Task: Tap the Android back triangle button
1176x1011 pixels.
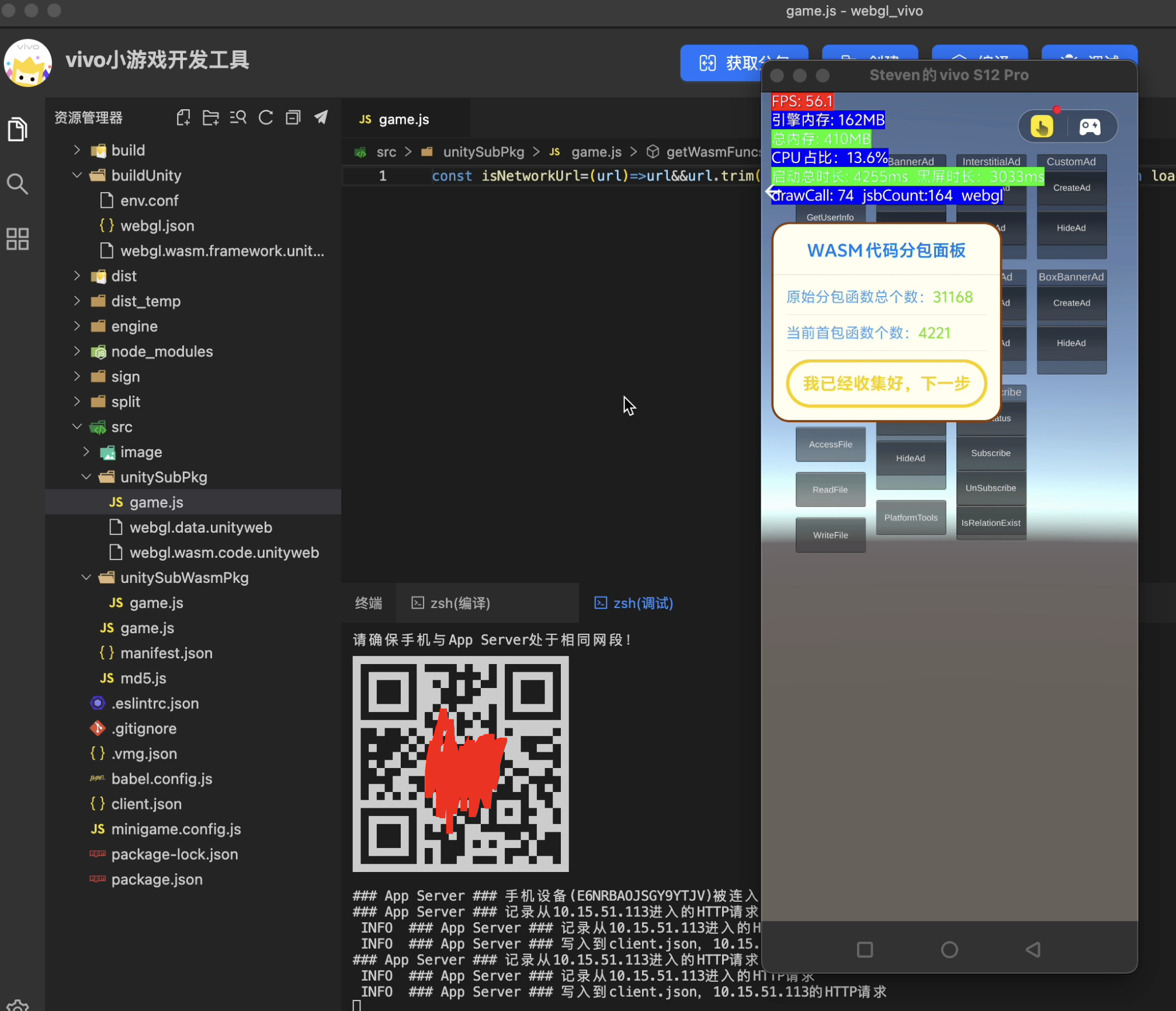Action: [1033, 949]
